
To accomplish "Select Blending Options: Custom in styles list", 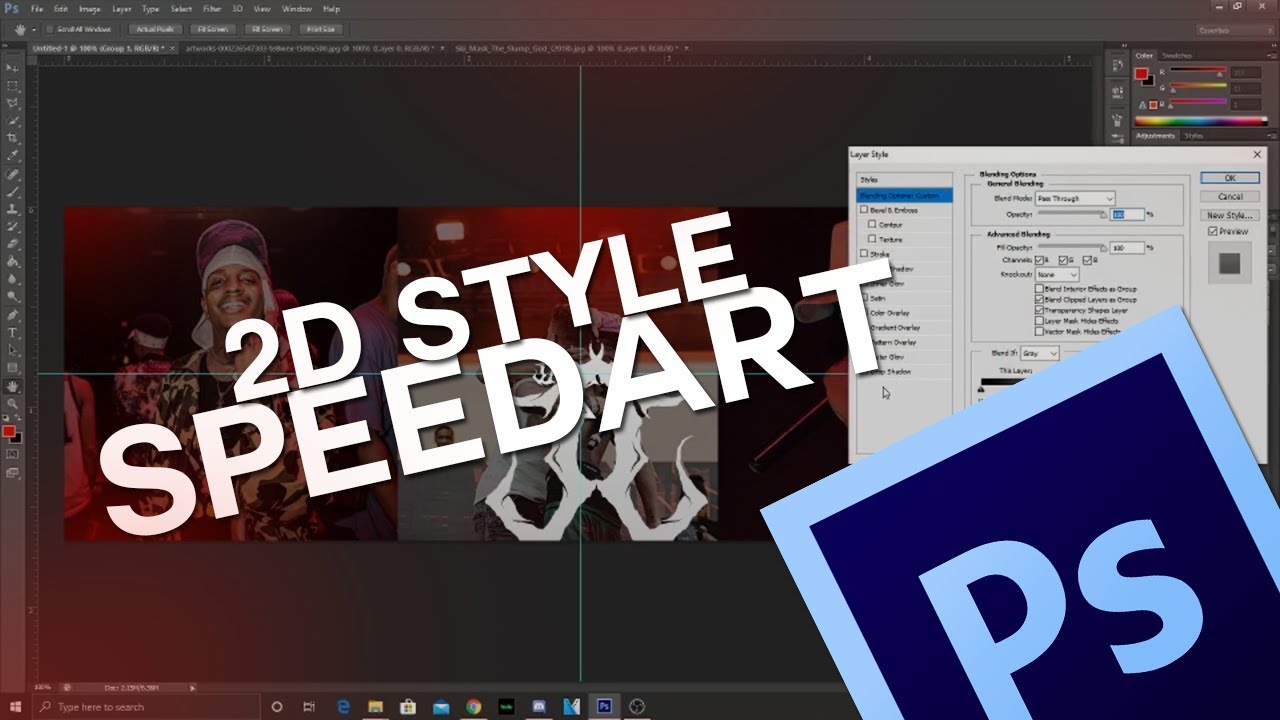I will tap(905, 195).
